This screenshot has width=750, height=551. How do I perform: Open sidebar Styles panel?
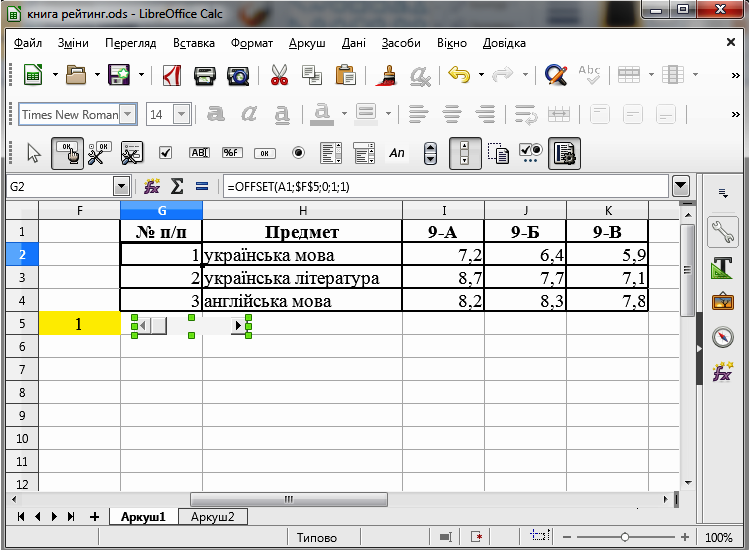(x=722, y=268)
